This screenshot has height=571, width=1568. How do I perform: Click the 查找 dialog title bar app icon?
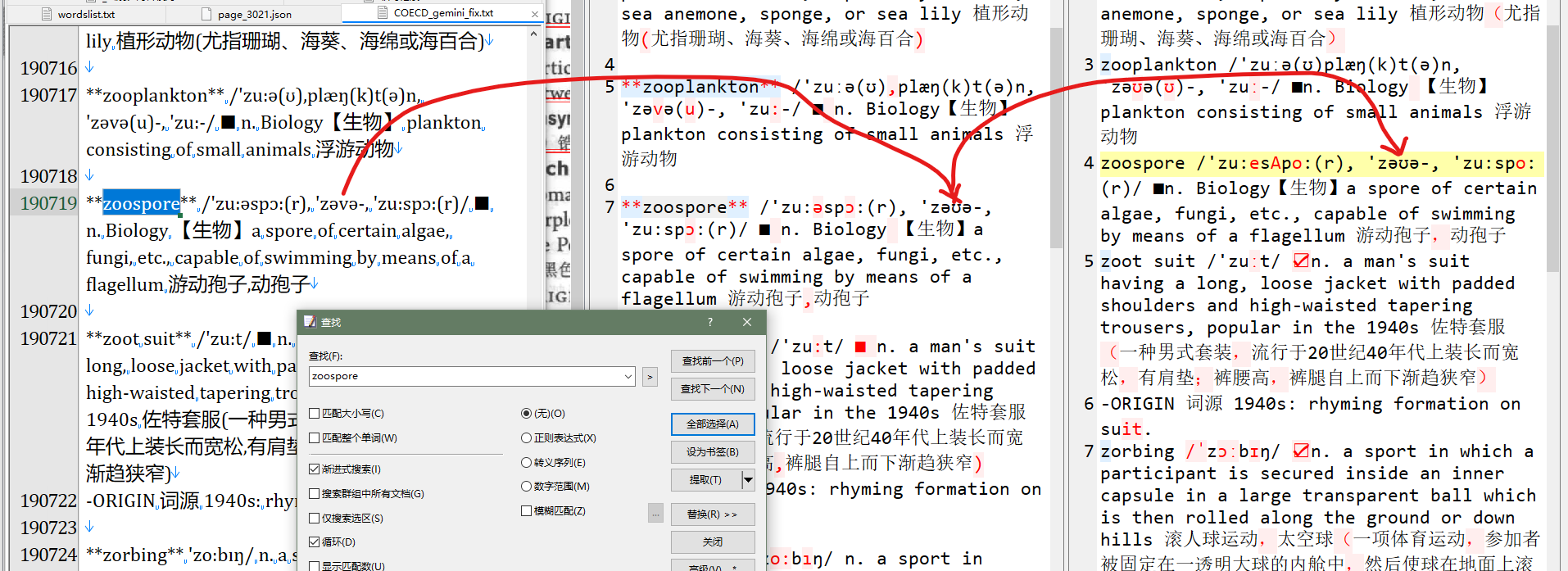(310, 322)
